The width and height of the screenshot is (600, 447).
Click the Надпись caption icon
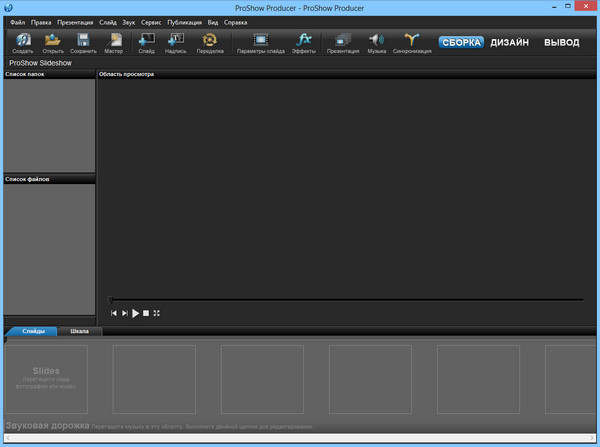175,41
